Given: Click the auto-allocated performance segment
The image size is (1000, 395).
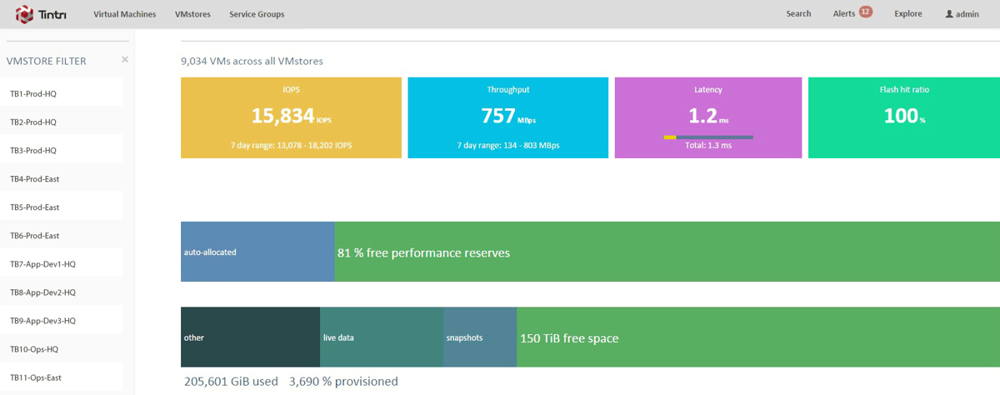Looking at the screenshot, I should coord(258,251).
